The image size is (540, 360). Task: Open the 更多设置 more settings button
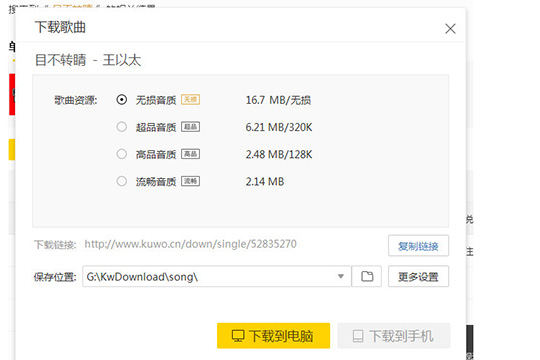pyautogui.click(x=418, y=276)
